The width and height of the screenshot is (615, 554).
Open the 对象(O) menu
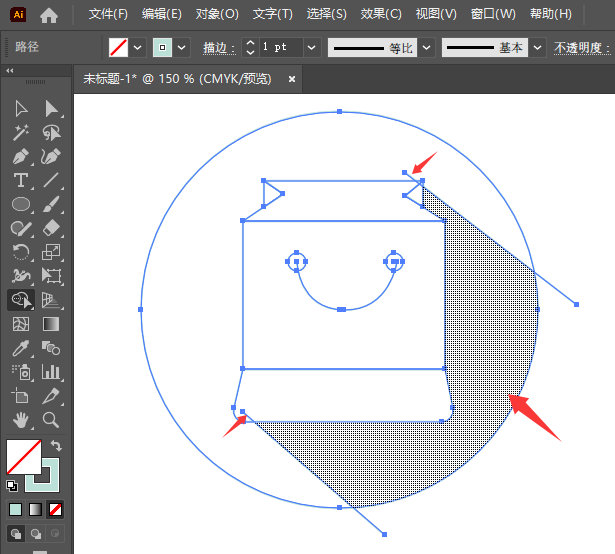click(217, 15)
